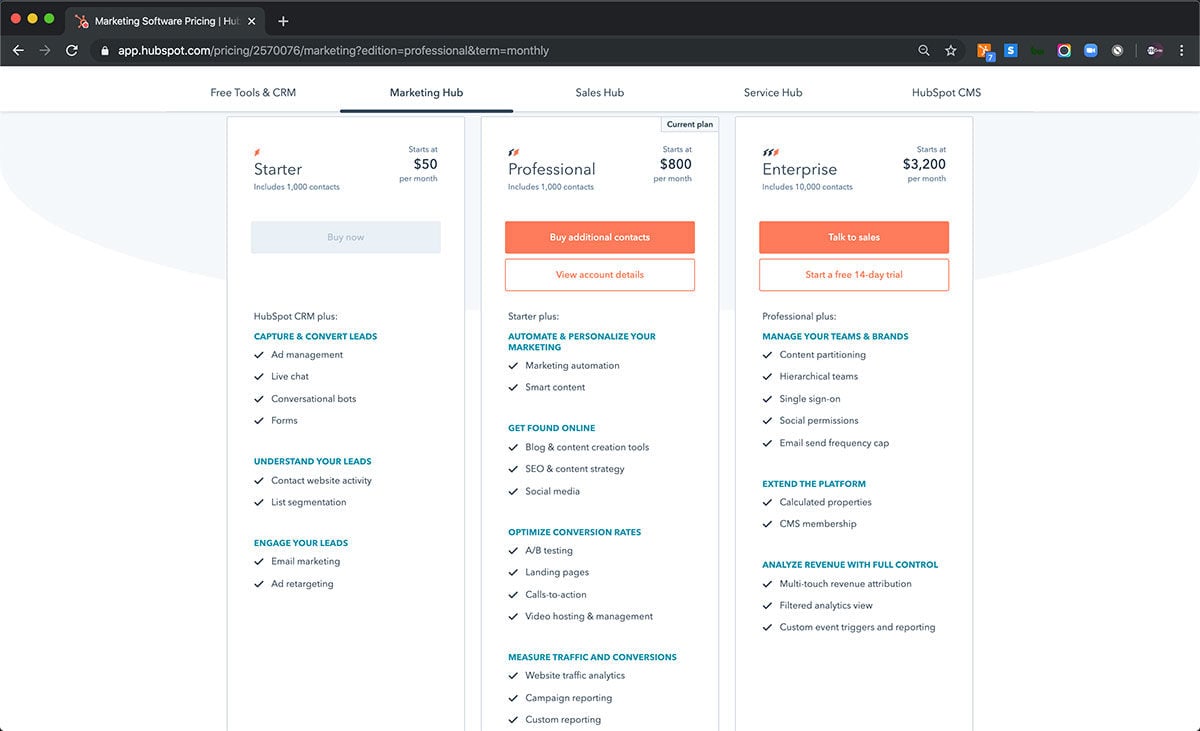Click the Current plan badge
The height and width of the screenshot is (731, 1200).
(690, 125)
